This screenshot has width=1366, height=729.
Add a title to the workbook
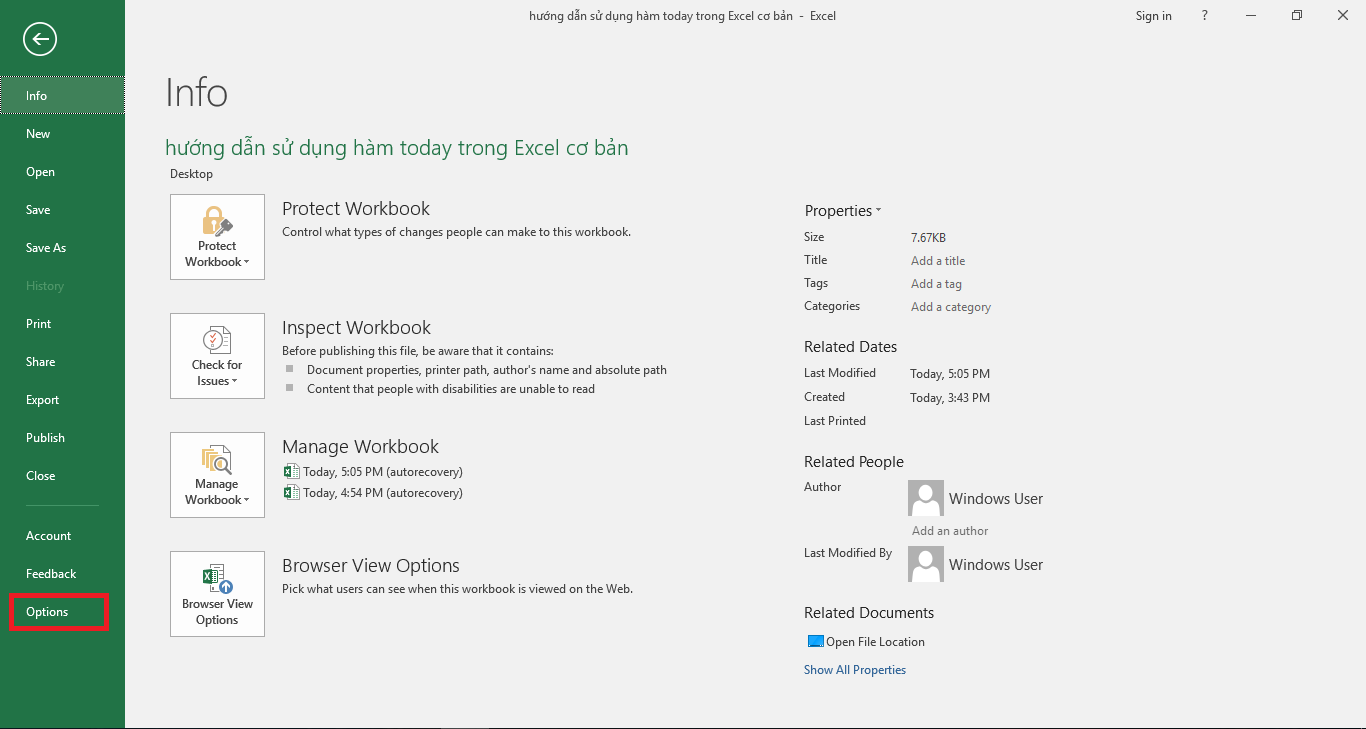[938, 261]
